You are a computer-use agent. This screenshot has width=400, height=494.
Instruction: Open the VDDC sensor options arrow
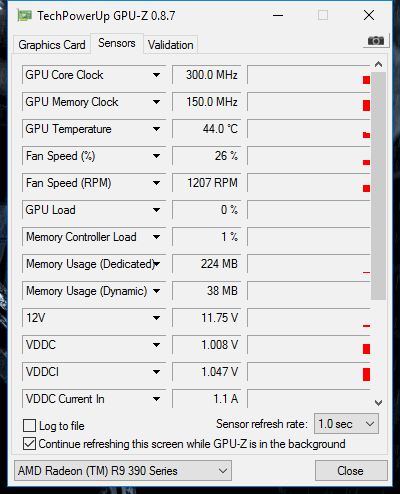tap(156, 345)
